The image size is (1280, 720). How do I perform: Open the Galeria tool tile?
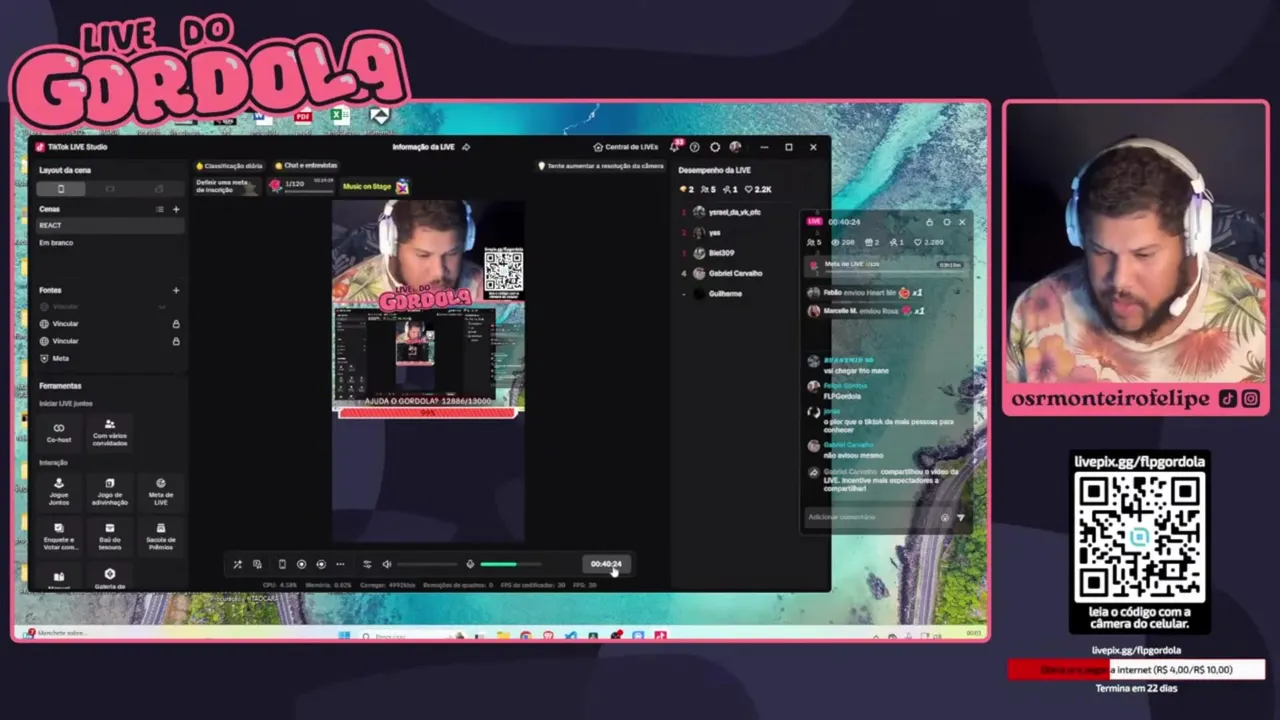(110, 578)
